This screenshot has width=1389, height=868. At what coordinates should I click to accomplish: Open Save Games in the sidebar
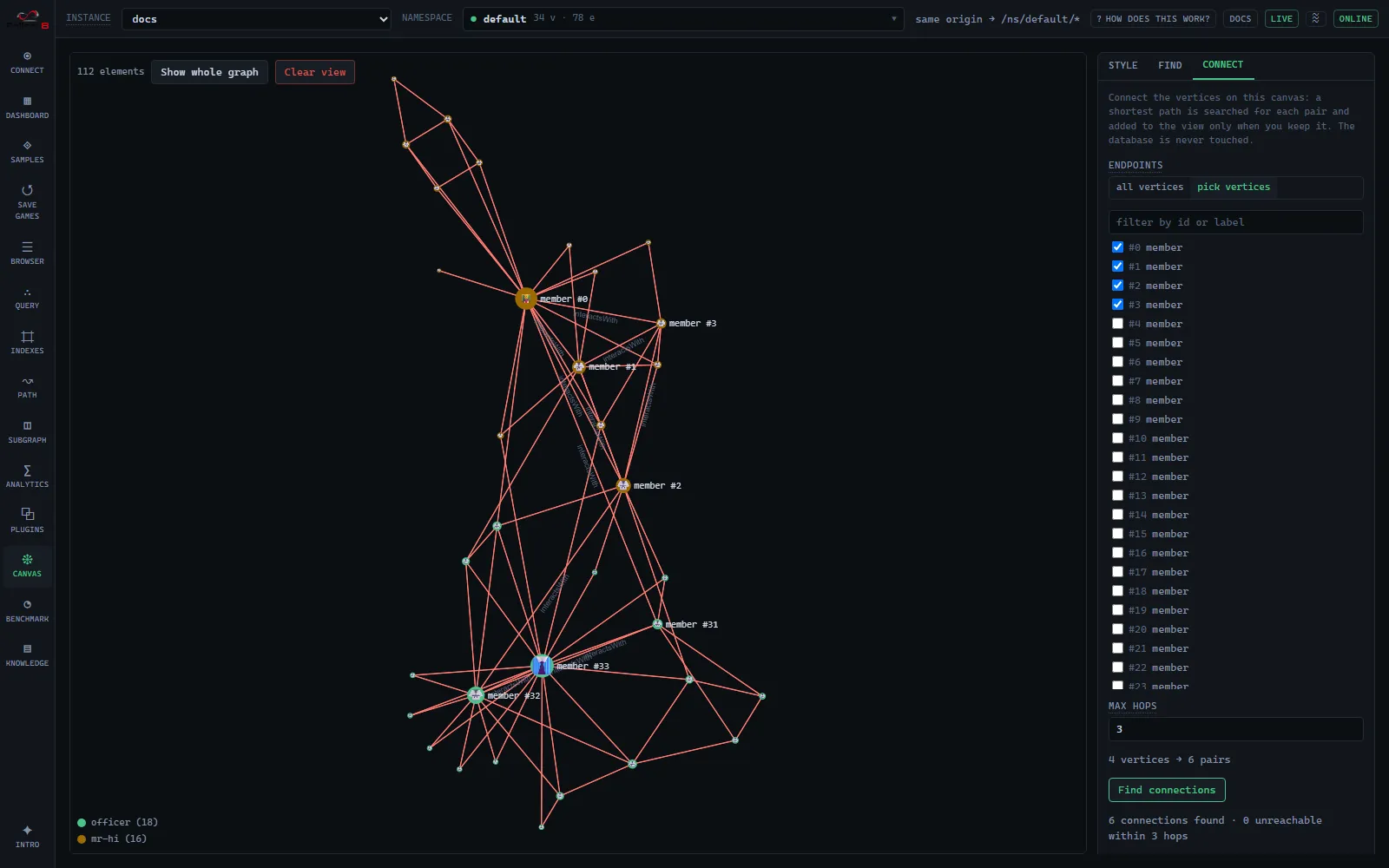(27, 202)
